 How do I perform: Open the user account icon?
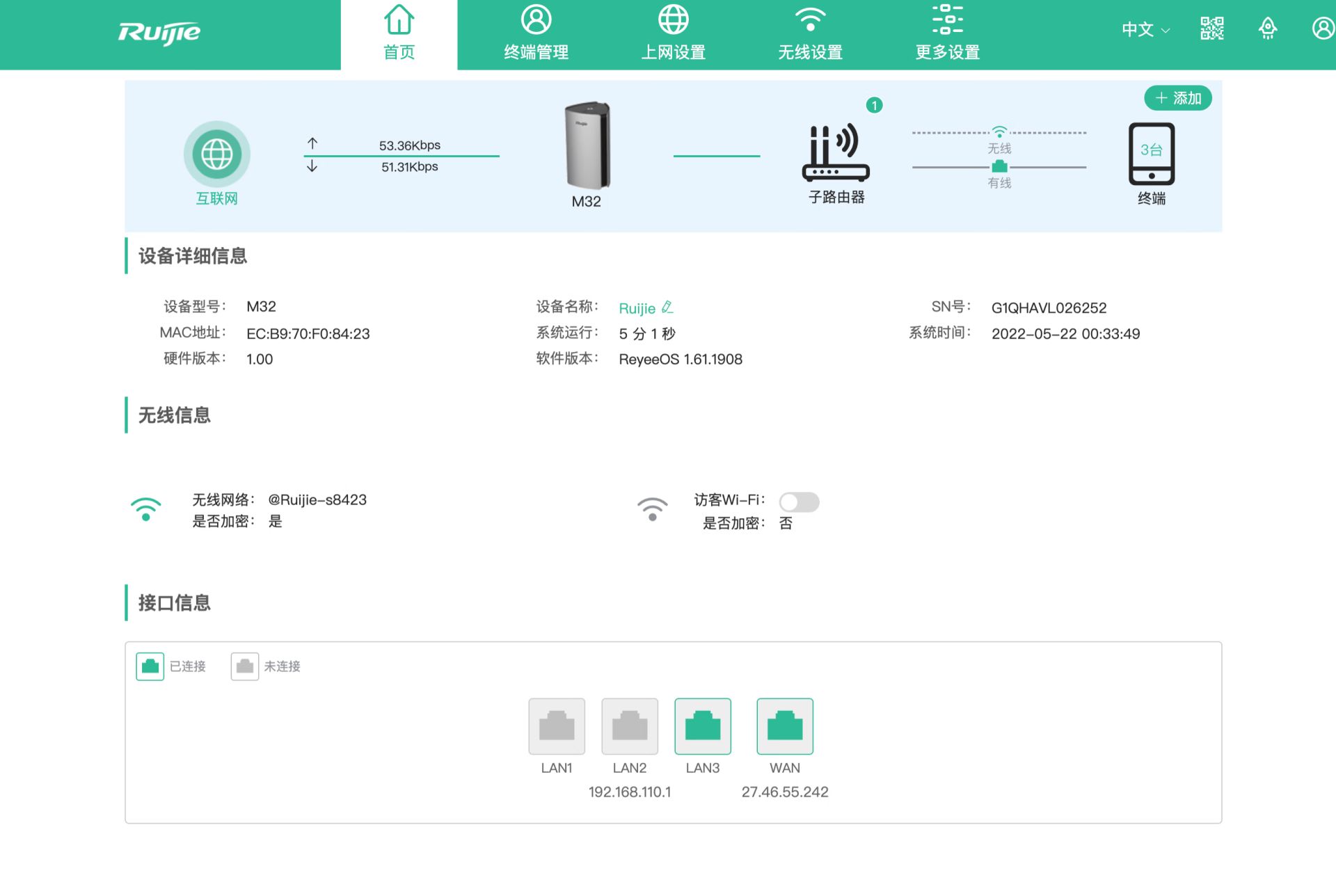1323,29
